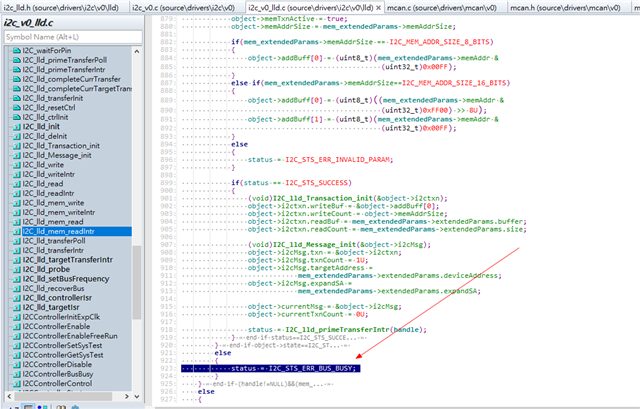Select I2CControllerEnableFreeRun entry

[x=70, y=336]
